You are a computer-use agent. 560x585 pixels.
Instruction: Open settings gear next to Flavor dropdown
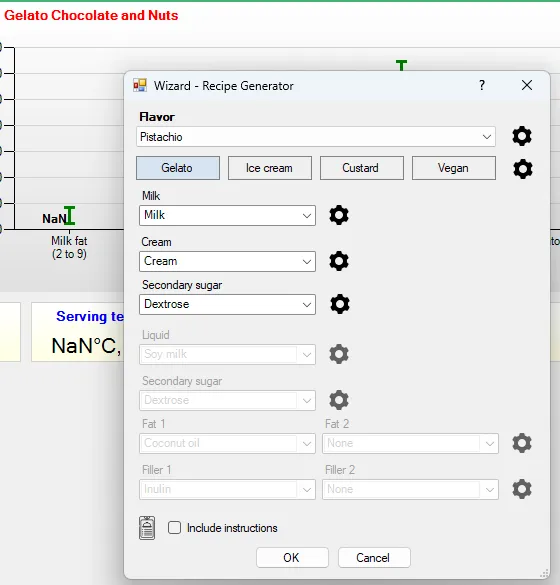click(522, 136)
